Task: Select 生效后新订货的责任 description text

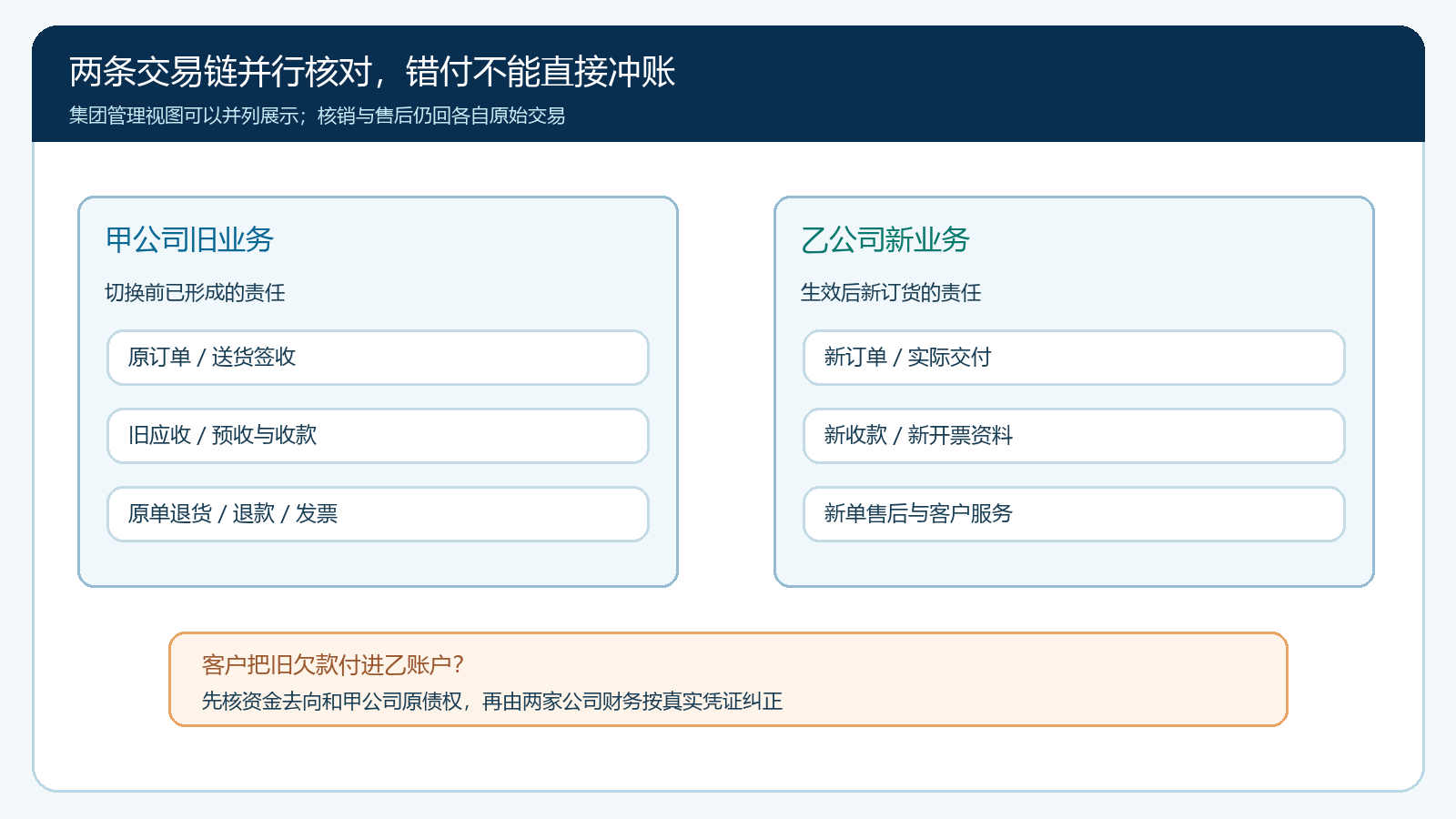Action: (x=890, y=292)
